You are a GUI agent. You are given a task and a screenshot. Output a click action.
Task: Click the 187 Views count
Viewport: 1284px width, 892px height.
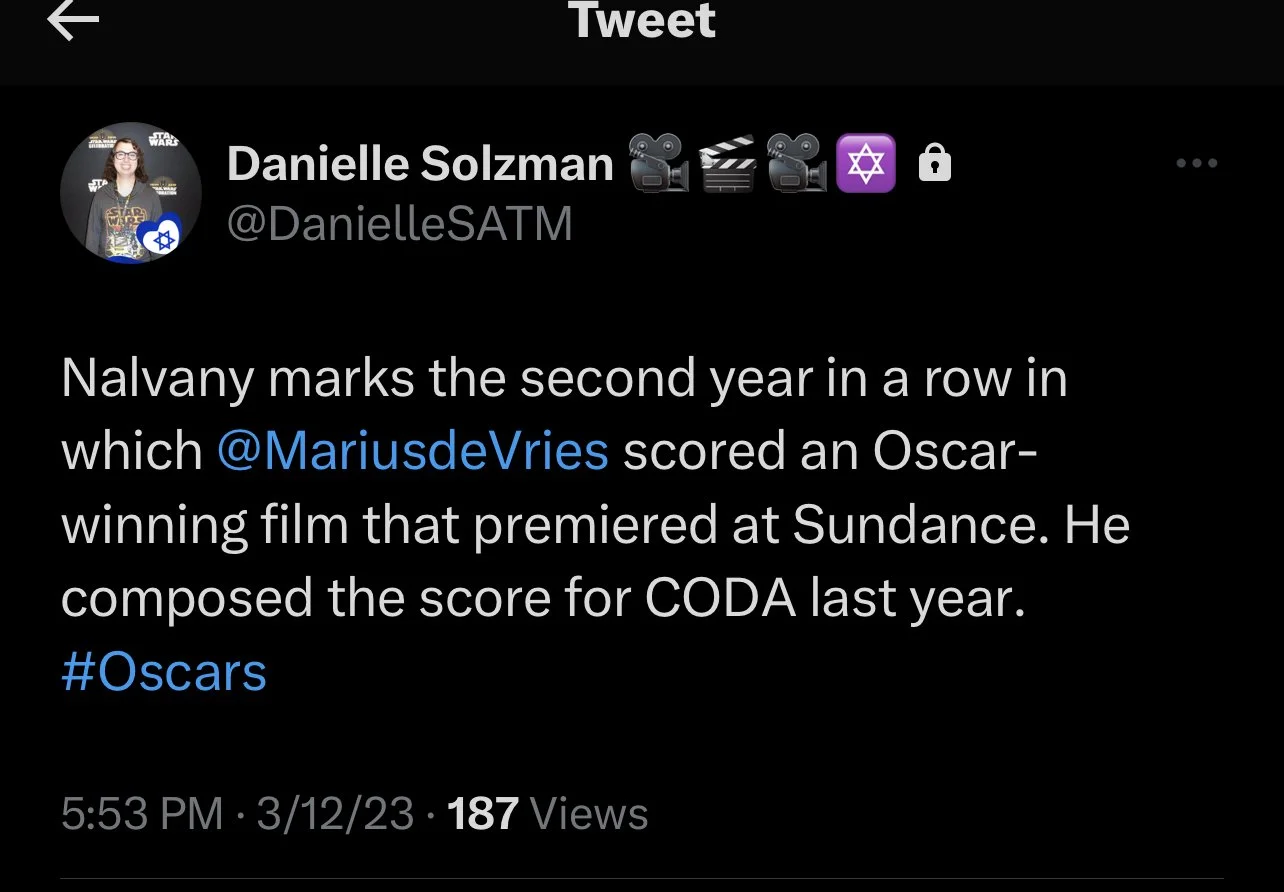tap(548, 814)
